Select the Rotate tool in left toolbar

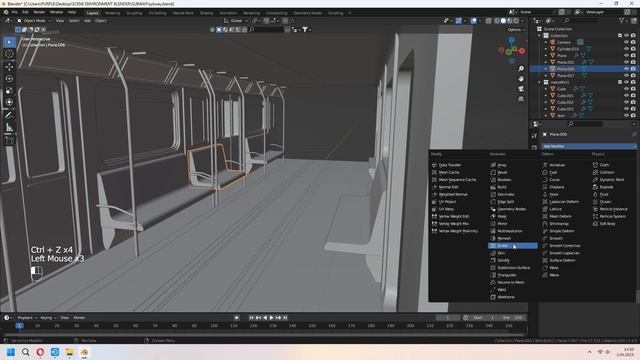pyautogui.click(x=9, y=78)
